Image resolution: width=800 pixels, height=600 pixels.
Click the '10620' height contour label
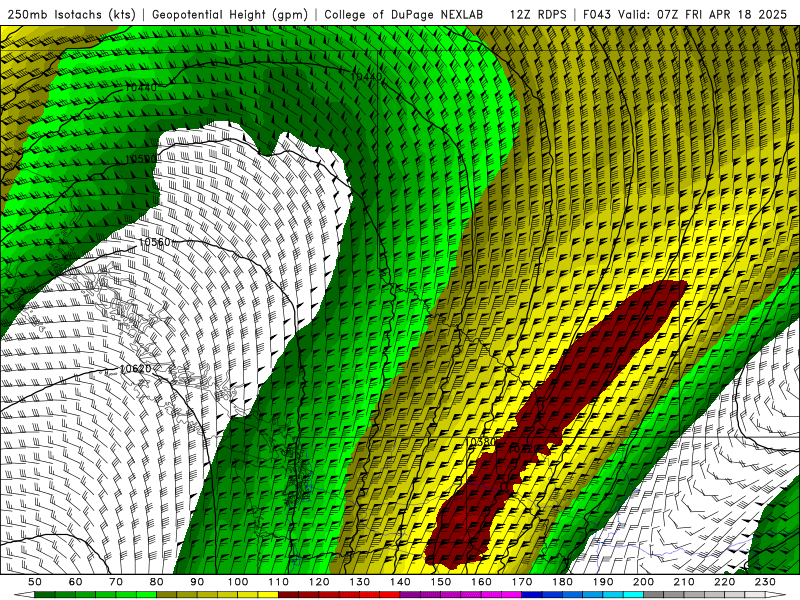pyautogui.click(x=136, y=368)
